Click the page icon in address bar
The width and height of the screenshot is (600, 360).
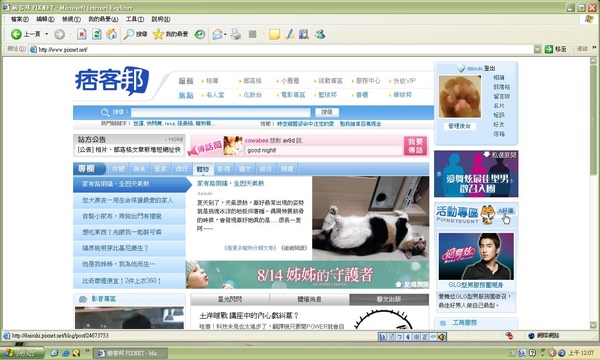tap(33, 49)
